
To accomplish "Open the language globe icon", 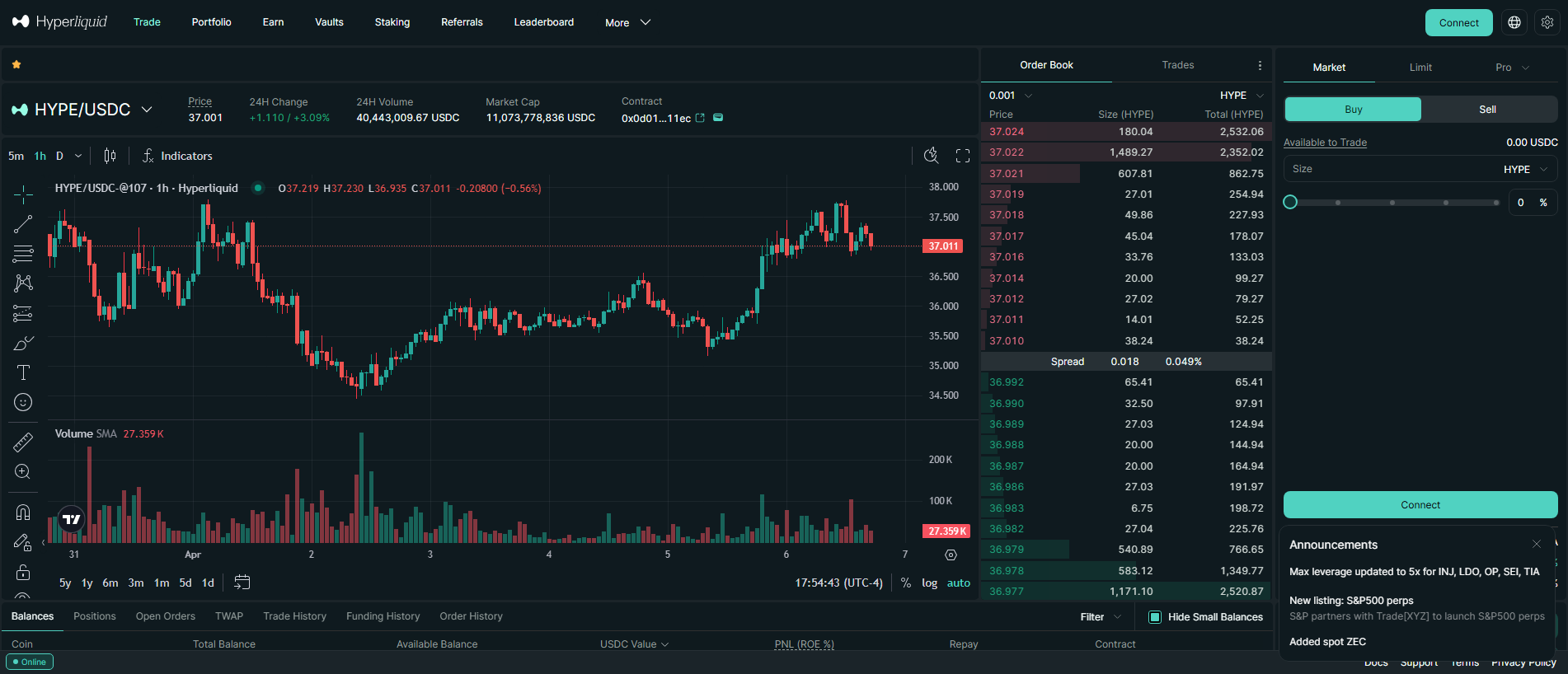I will (1514, 23).
